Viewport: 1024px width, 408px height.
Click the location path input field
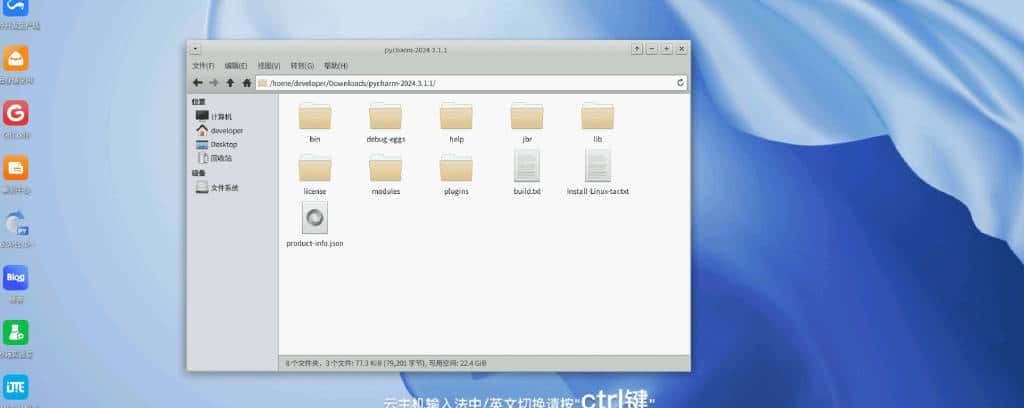pyautogui.click(x=465, y=83)
